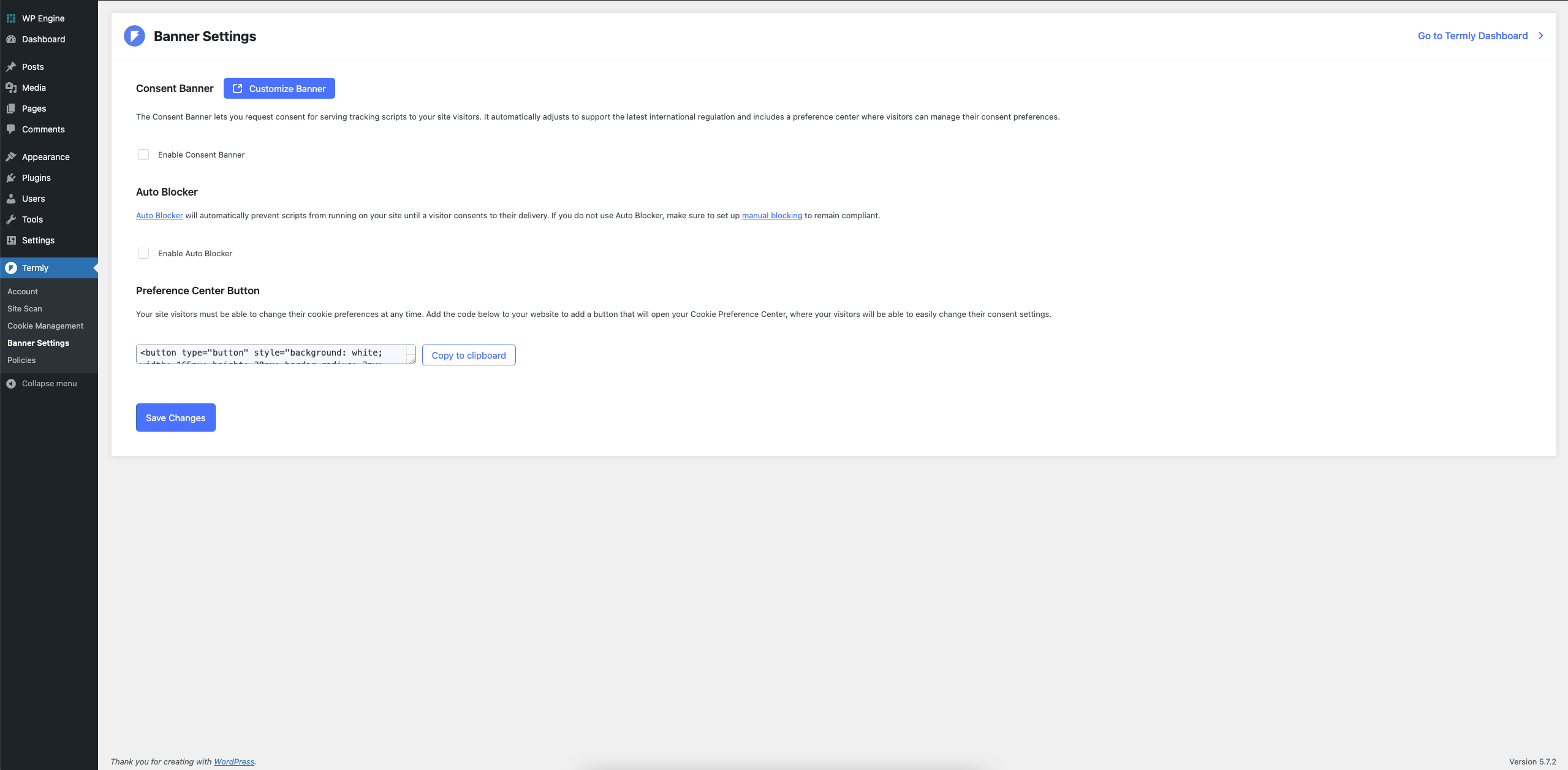Click the Save Changes button
Image resolution: width=1568 pixels, height=770 pixels.
(176, 418)
